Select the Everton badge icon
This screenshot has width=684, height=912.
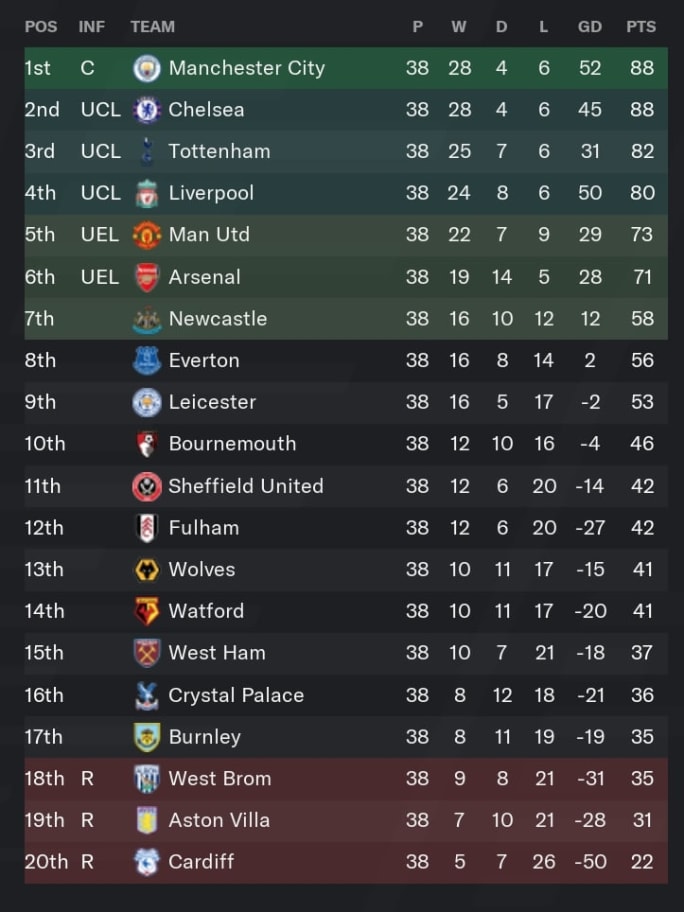147,361
